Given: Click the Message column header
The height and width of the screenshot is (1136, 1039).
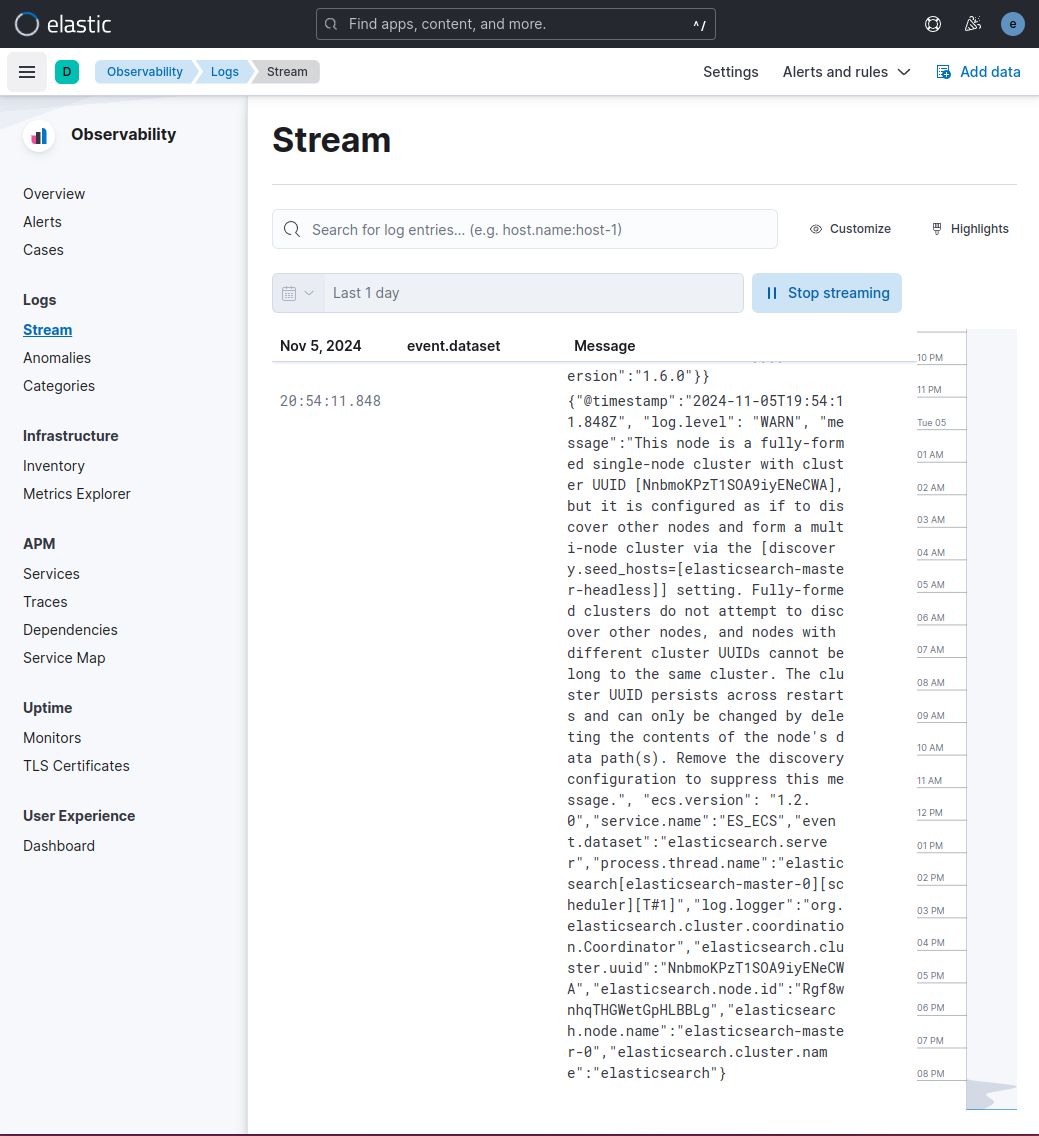Looking at the screenshot, I should click(604, 346).
